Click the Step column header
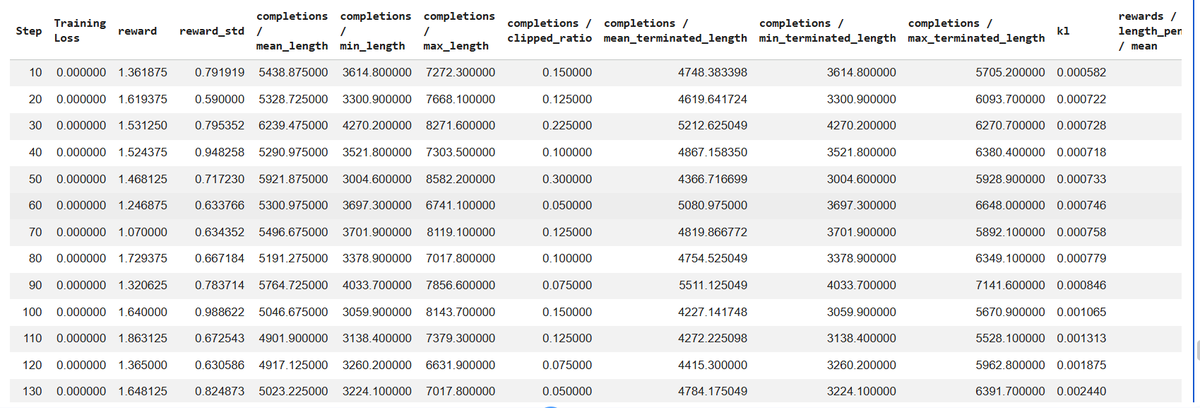 29,31
